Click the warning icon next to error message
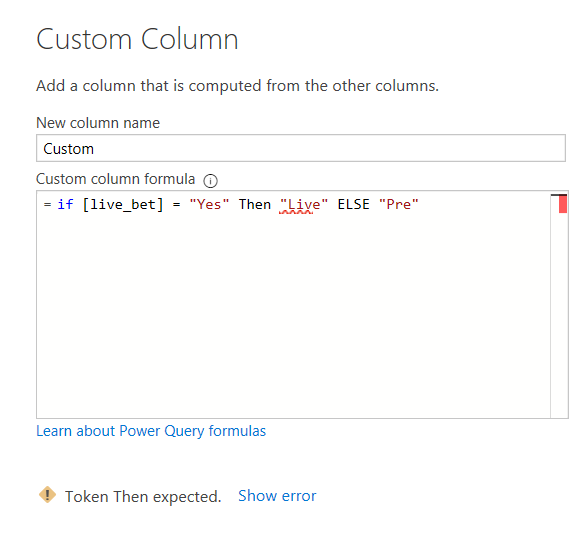This screenshot has width=573, height=542. coord(48,495)
